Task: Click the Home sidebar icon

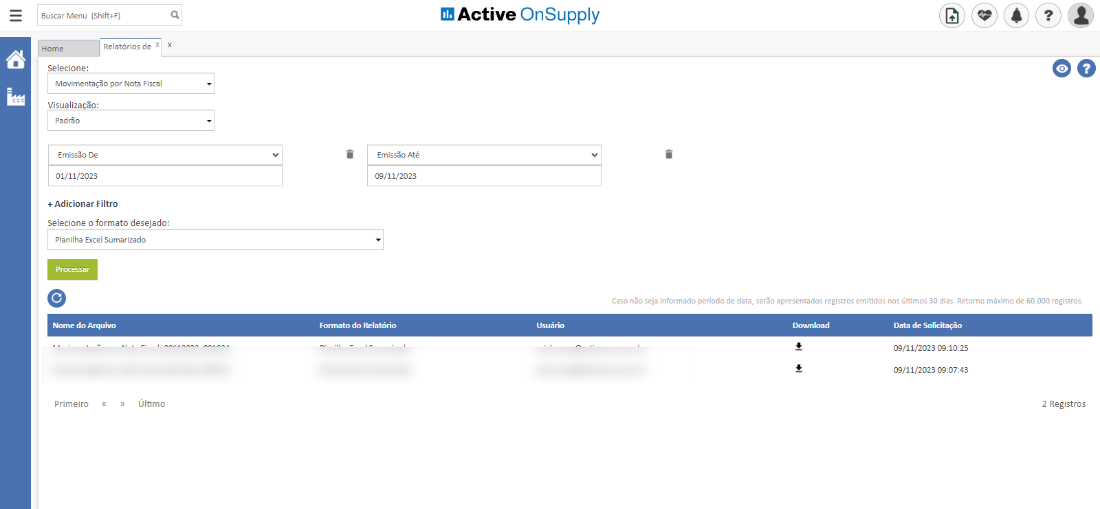Action: coord(15,59)
